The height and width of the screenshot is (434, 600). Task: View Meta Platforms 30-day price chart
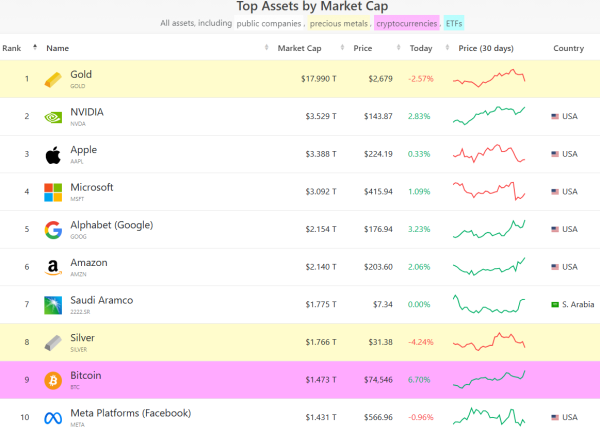(x=489, y=417)
